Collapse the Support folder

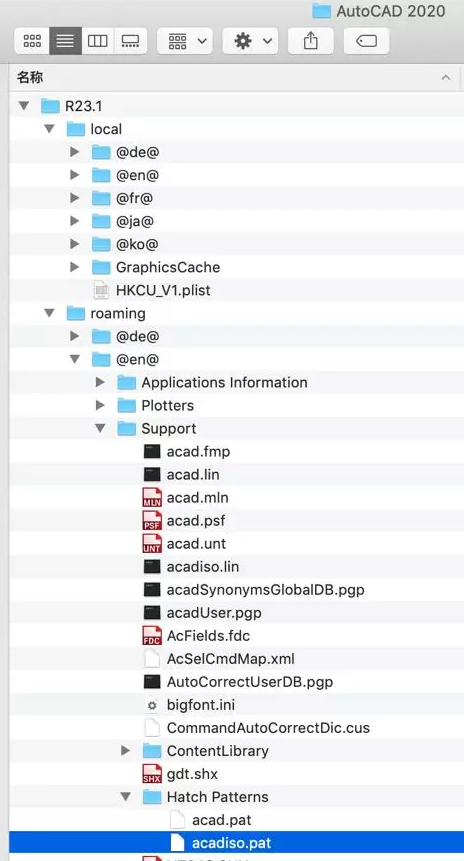pos(100,429)
